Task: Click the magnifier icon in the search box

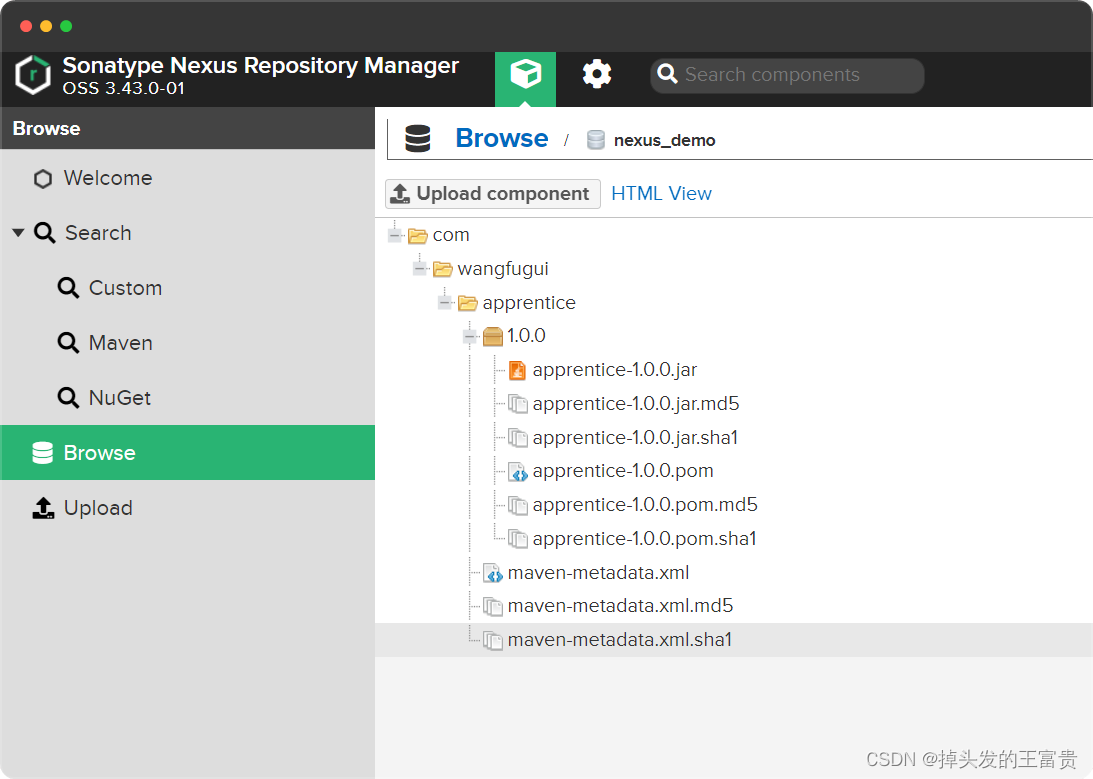Action: 667,74
